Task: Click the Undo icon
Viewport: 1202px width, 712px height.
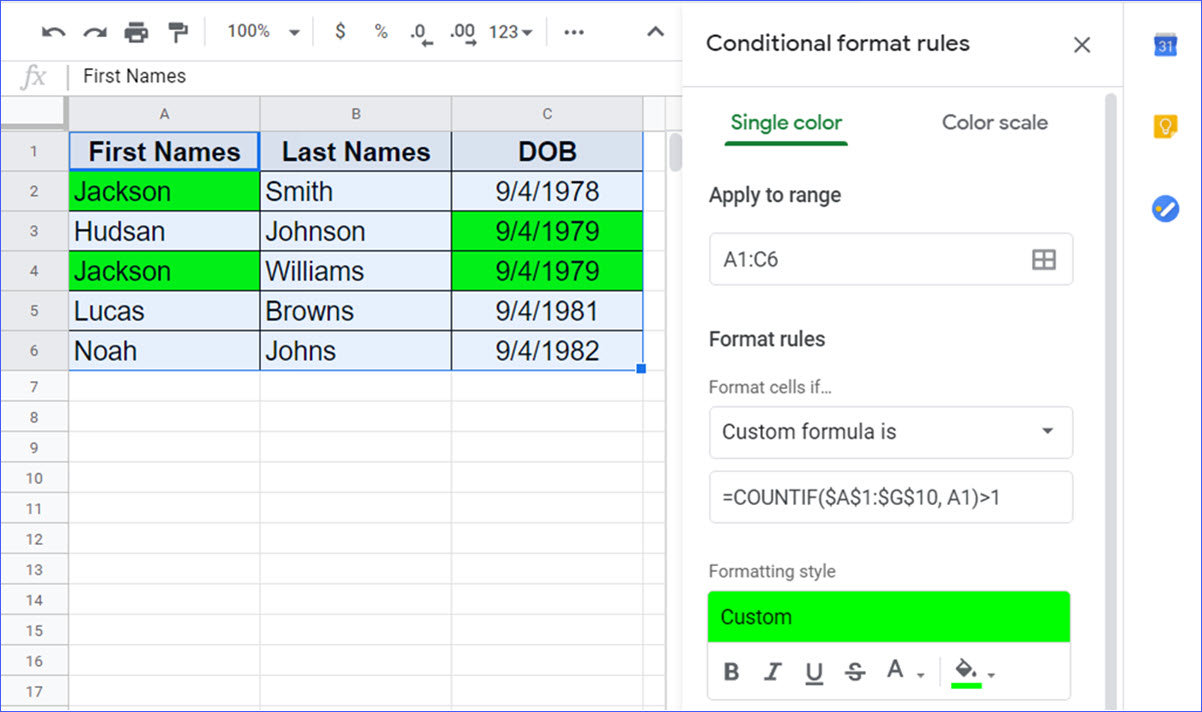Action: (x=53, y=31)
